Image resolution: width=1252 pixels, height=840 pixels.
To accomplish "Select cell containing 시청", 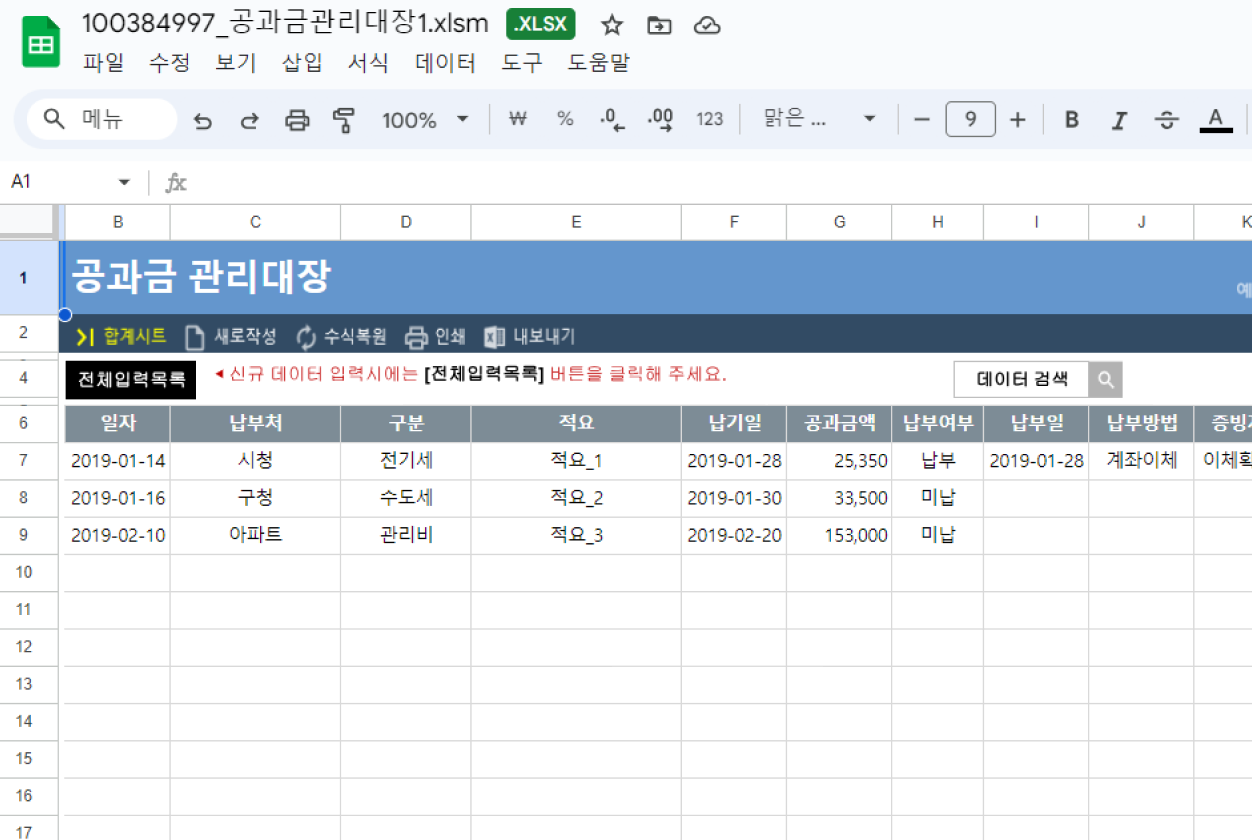I will tap(255, 461).
